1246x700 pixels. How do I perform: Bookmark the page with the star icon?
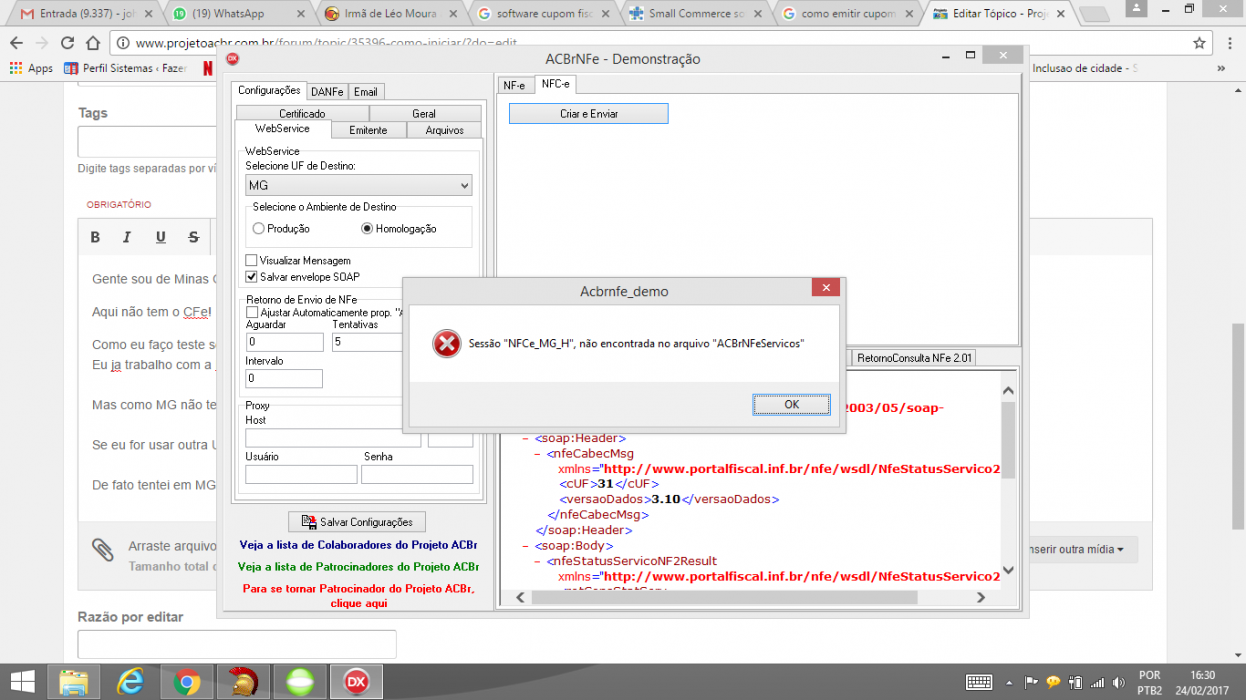pyautogui.click(x=1199, y=43)
